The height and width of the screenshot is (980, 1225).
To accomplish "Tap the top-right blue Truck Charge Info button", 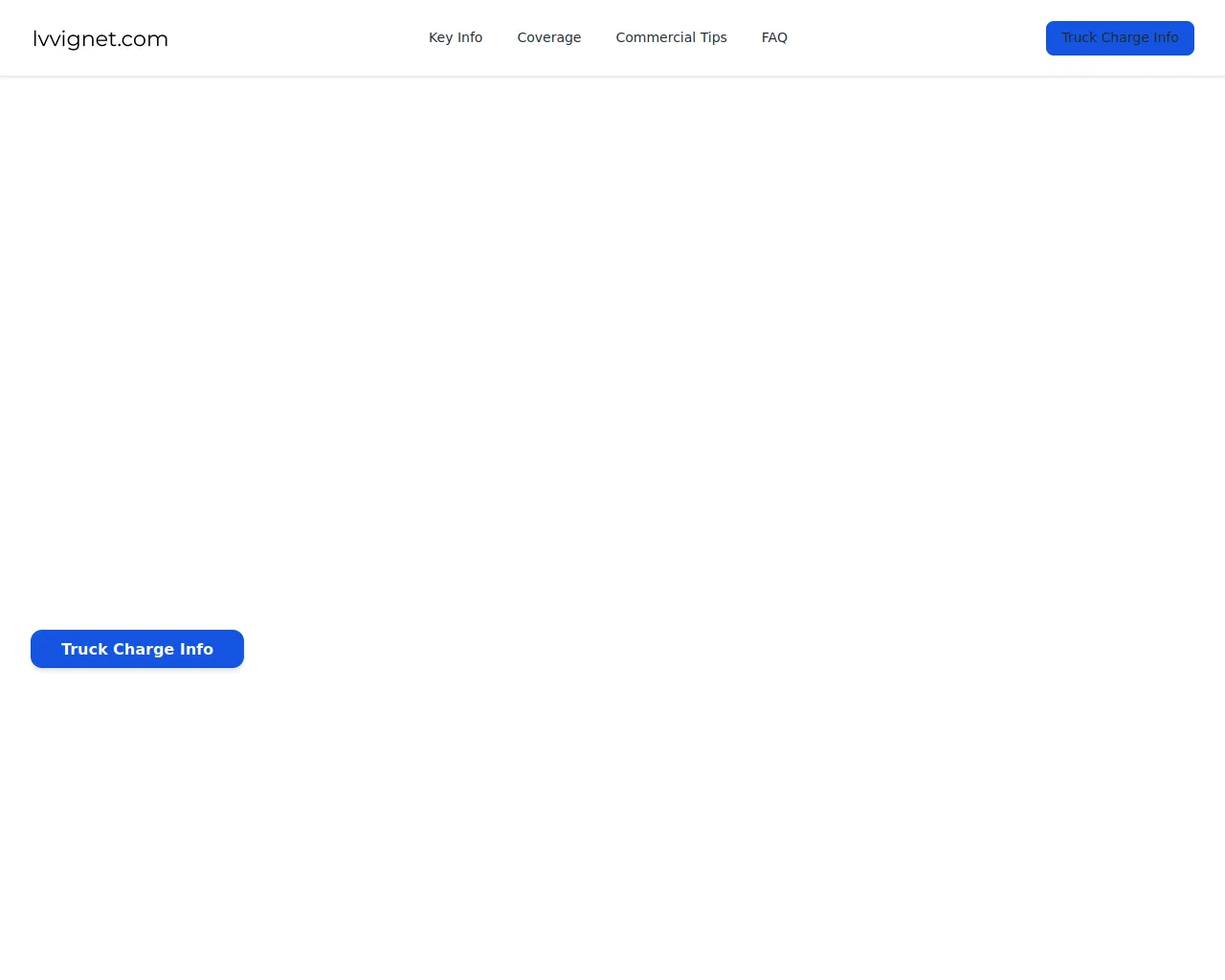I will coord(1120,38).
